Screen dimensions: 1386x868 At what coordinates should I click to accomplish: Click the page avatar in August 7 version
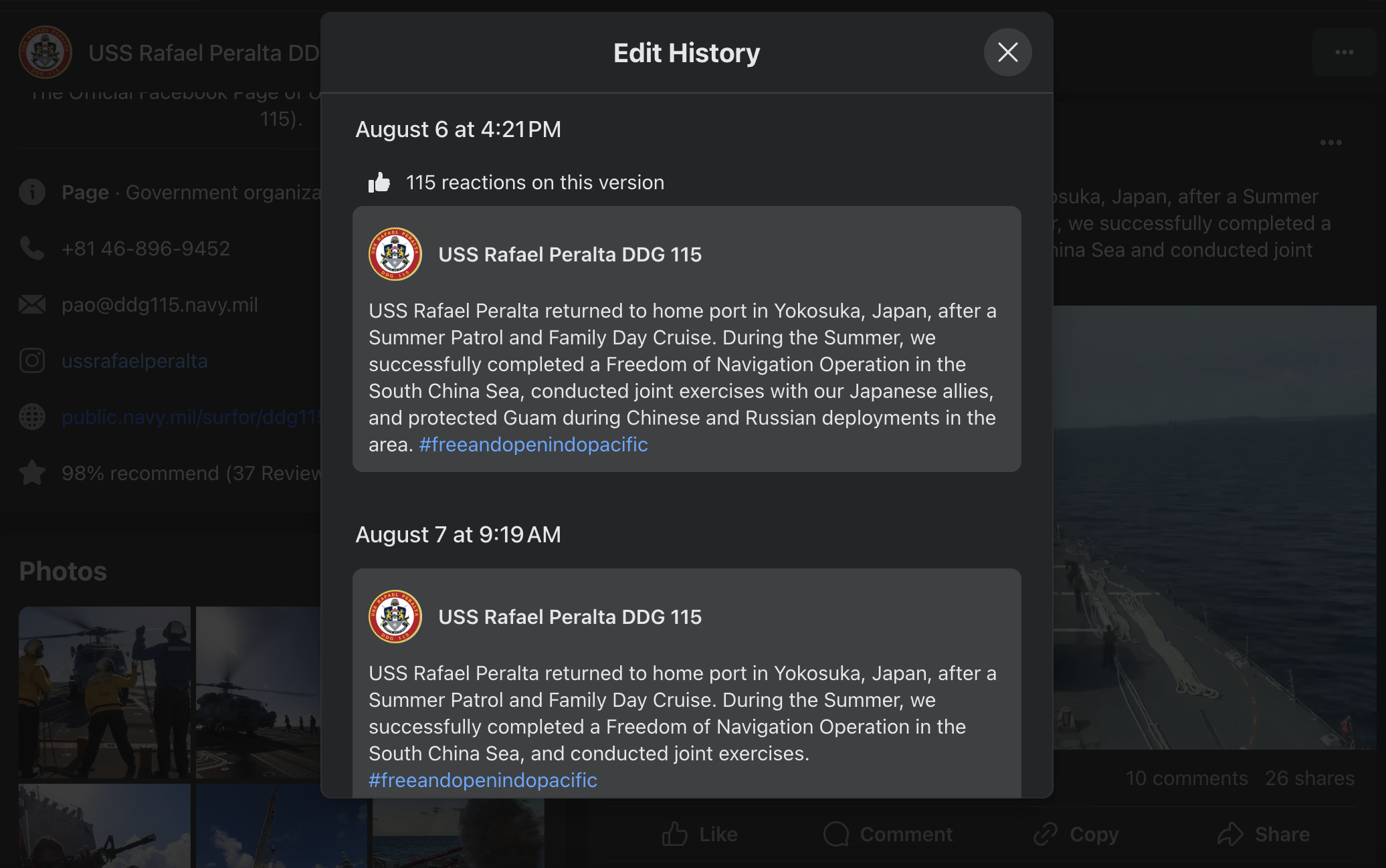coord(395,617)
